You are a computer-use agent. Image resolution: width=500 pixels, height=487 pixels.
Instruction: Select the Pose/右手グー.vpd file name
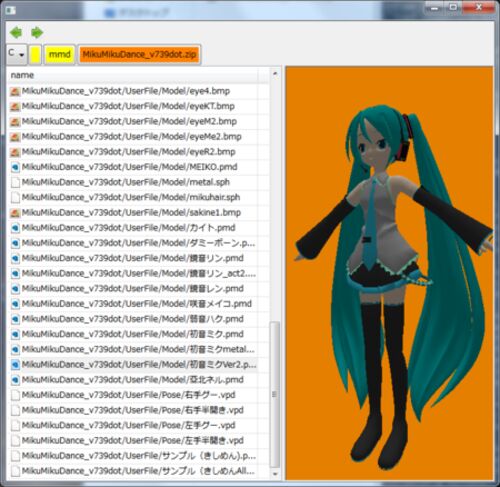pos(129,395)
